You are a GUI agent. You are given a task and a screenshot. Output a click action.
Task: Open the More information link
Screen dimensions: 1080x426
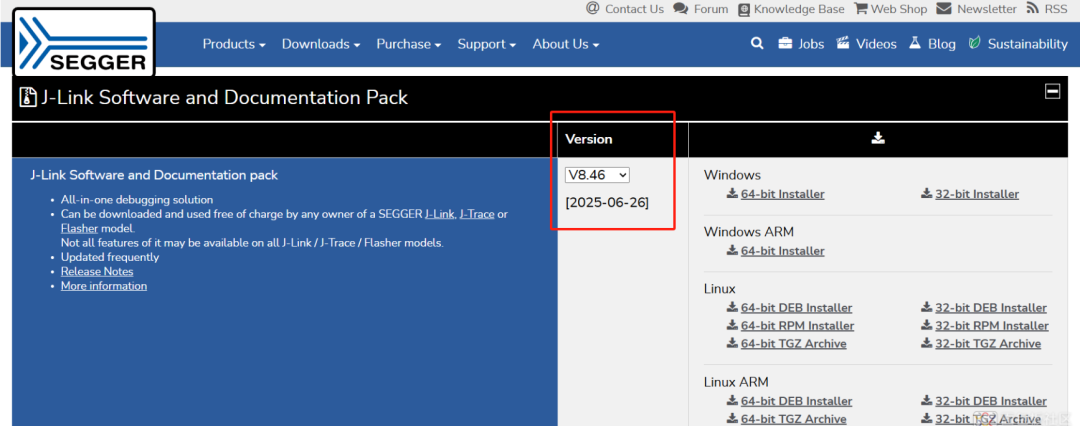click(104, 286)
